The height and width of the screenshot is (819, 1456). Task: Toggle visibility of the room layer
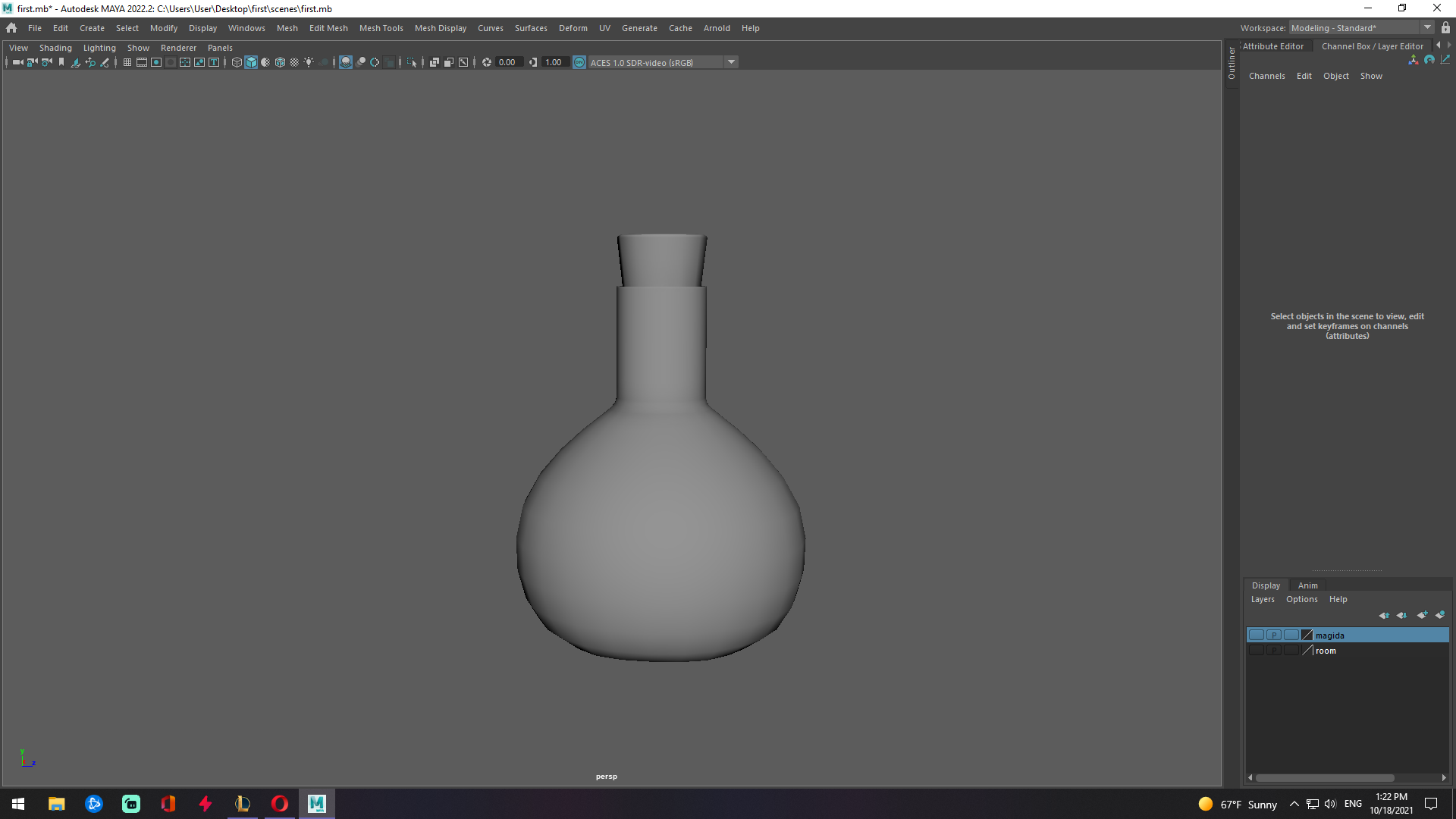tap(1257, 650)
